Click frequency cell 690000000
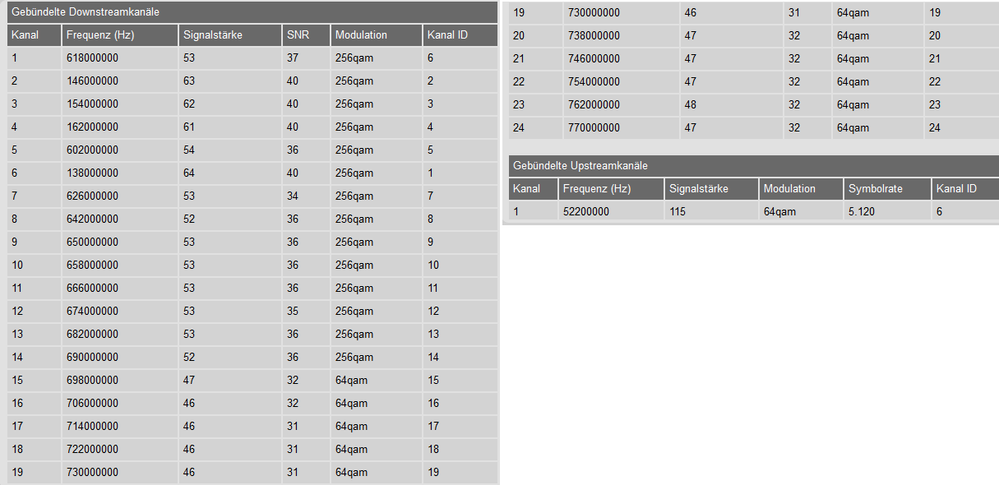The width and height of the screenshot is (999, 485). point(92,357)
